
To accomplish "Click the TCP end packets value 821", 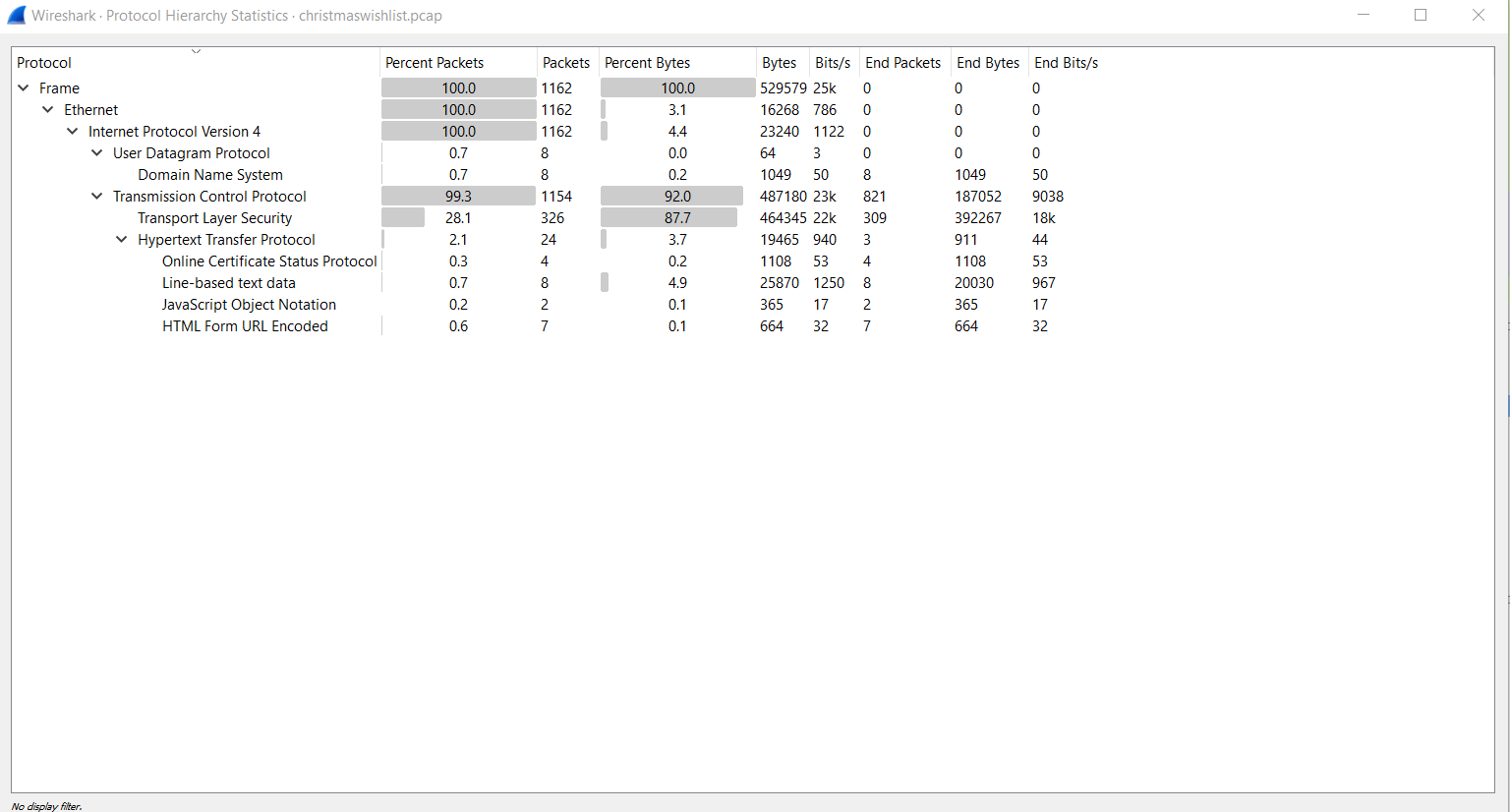I will point(875,197).
